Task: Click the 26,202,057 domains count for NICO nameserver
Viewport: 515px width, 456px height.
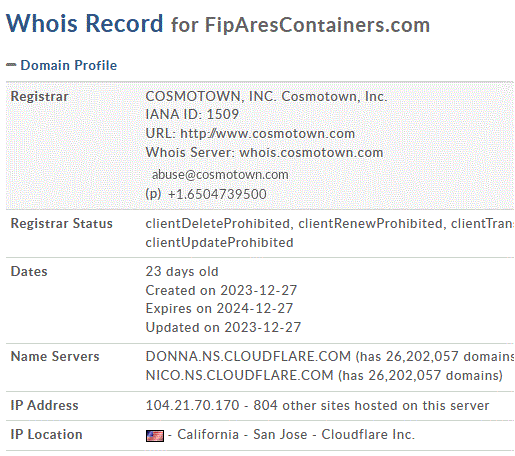Action: tap(404, 376)
